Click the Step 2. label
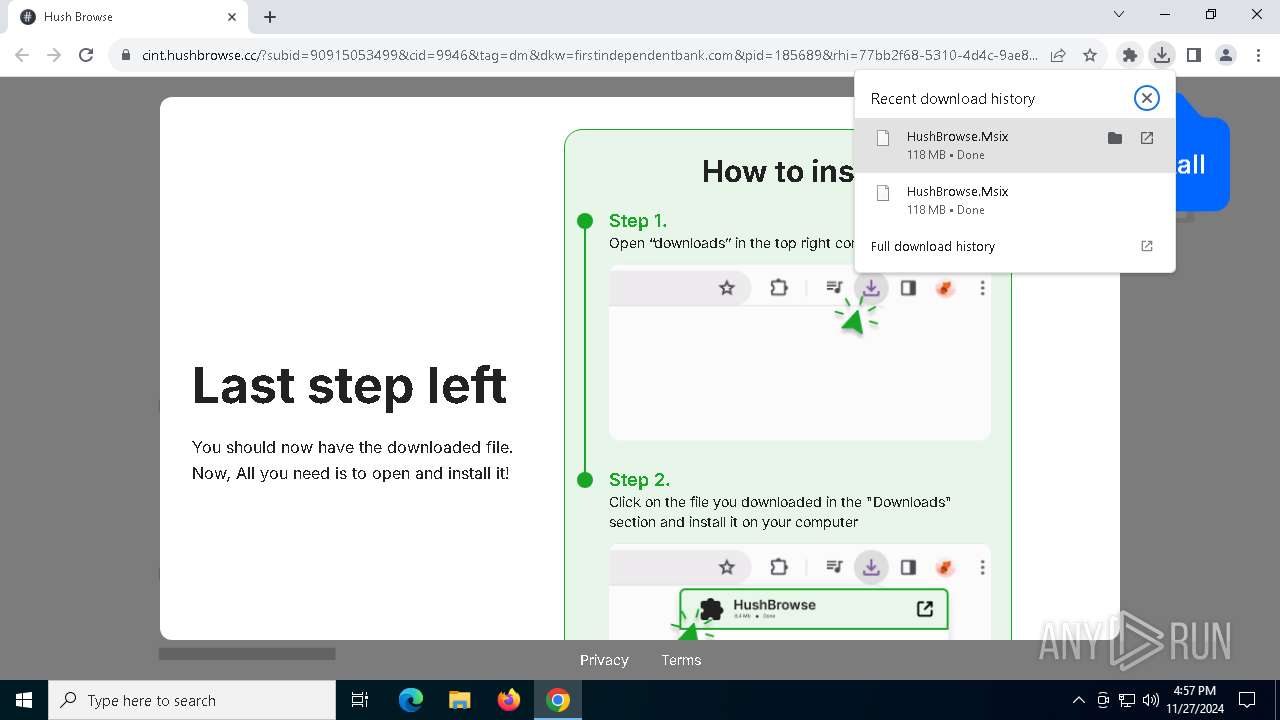1280x720 pixels. [x=640, y=479]
